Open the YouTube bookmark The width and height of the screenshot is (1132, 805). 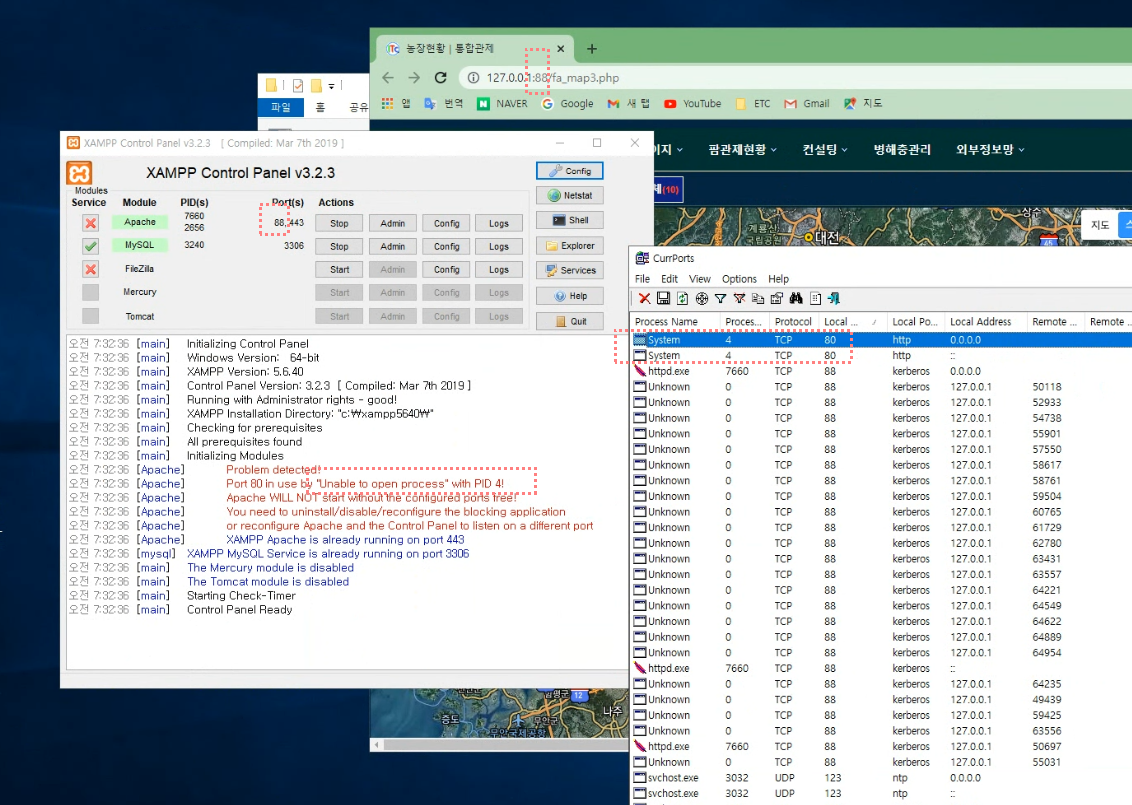692,103
